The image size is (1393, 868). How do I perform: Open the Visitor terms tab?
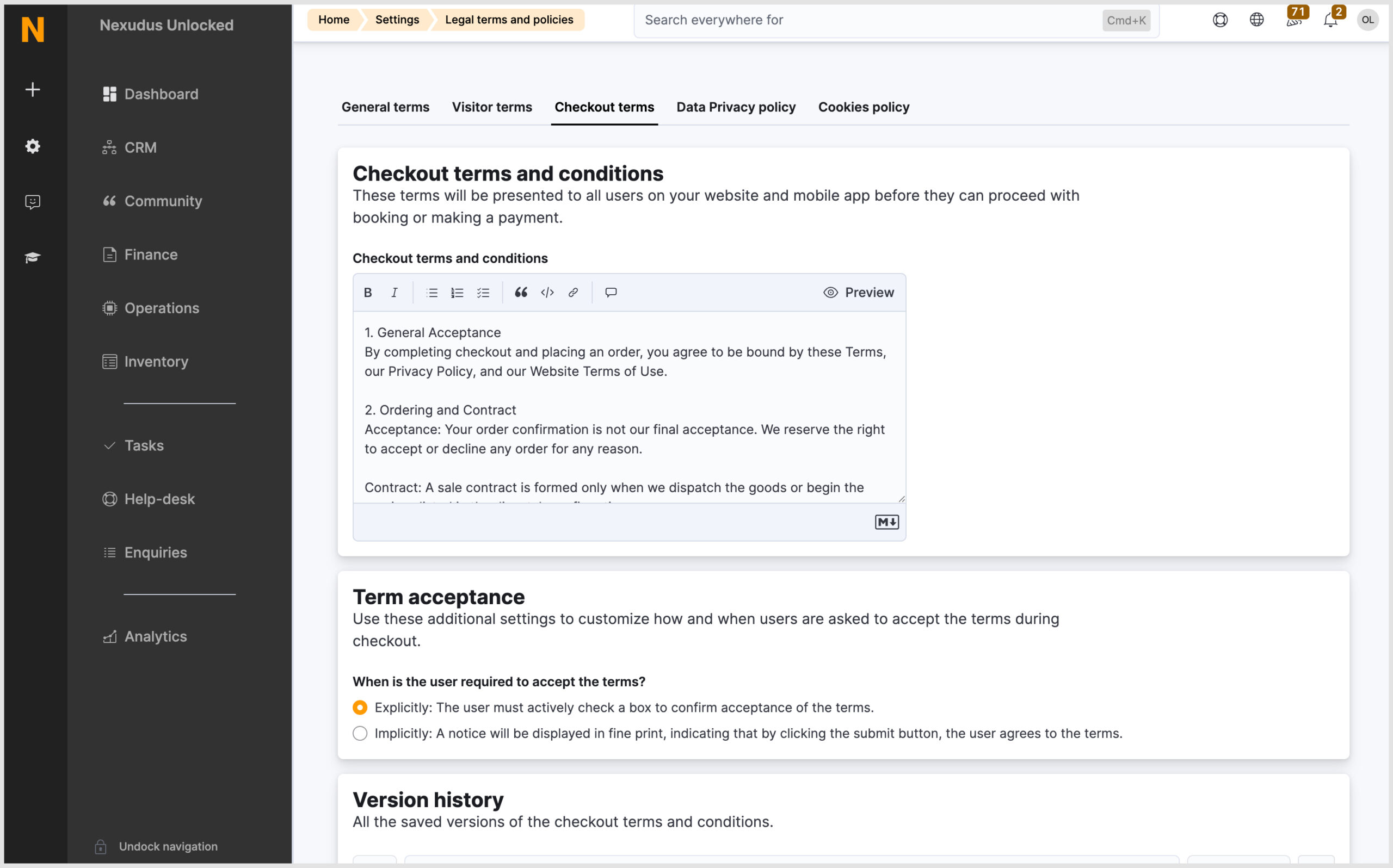pyautogui.click(x=491, y=107)
